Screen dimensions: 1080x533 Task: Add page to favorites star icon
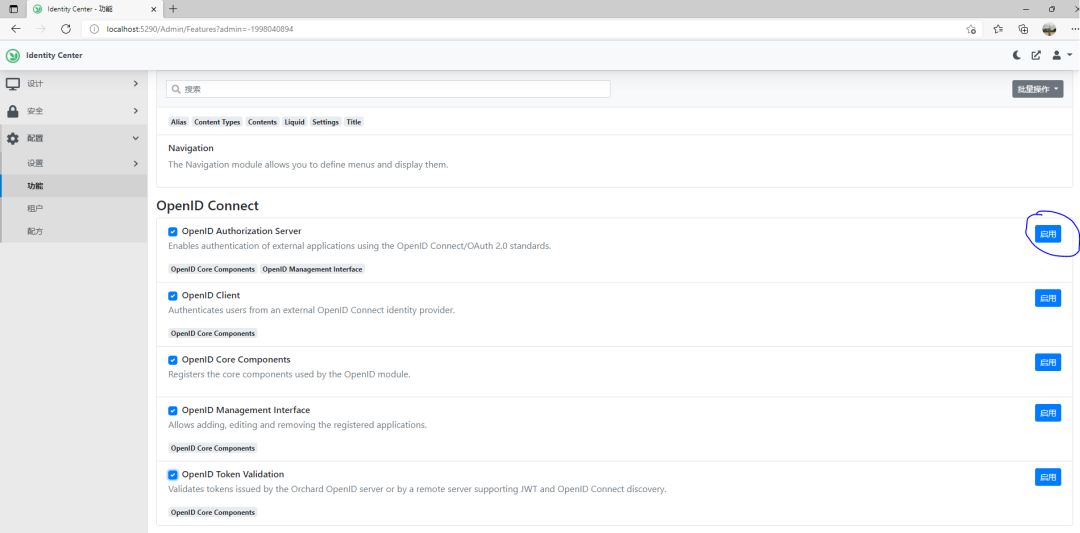pyautogui.click(x=970, y=29)
